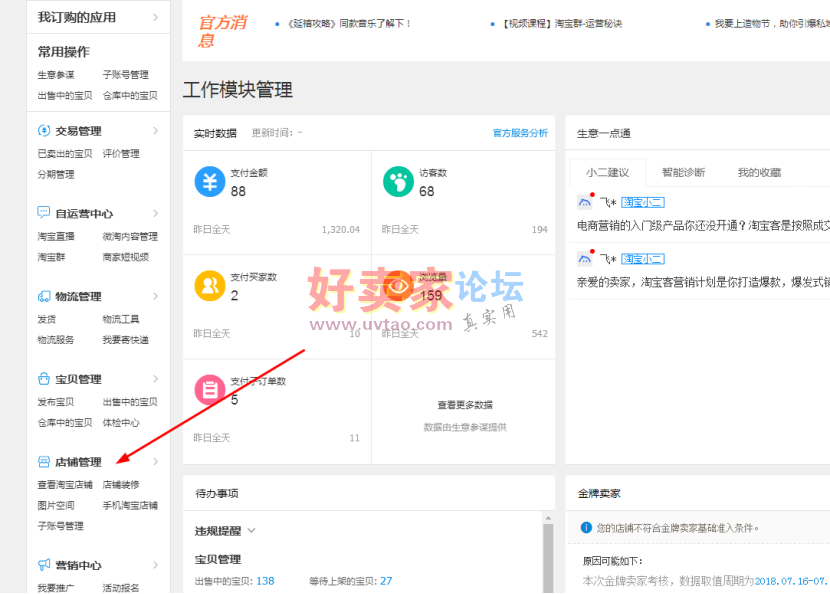The image size is (830, 594).
Task: Click the 店铺管理 store icon
Action: coord(44,462)
